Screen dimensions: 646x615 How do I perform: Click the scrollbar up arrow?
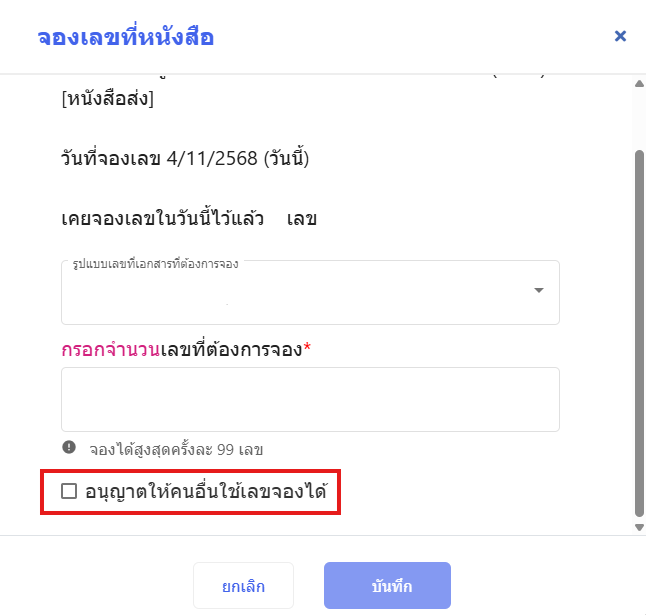639,82
